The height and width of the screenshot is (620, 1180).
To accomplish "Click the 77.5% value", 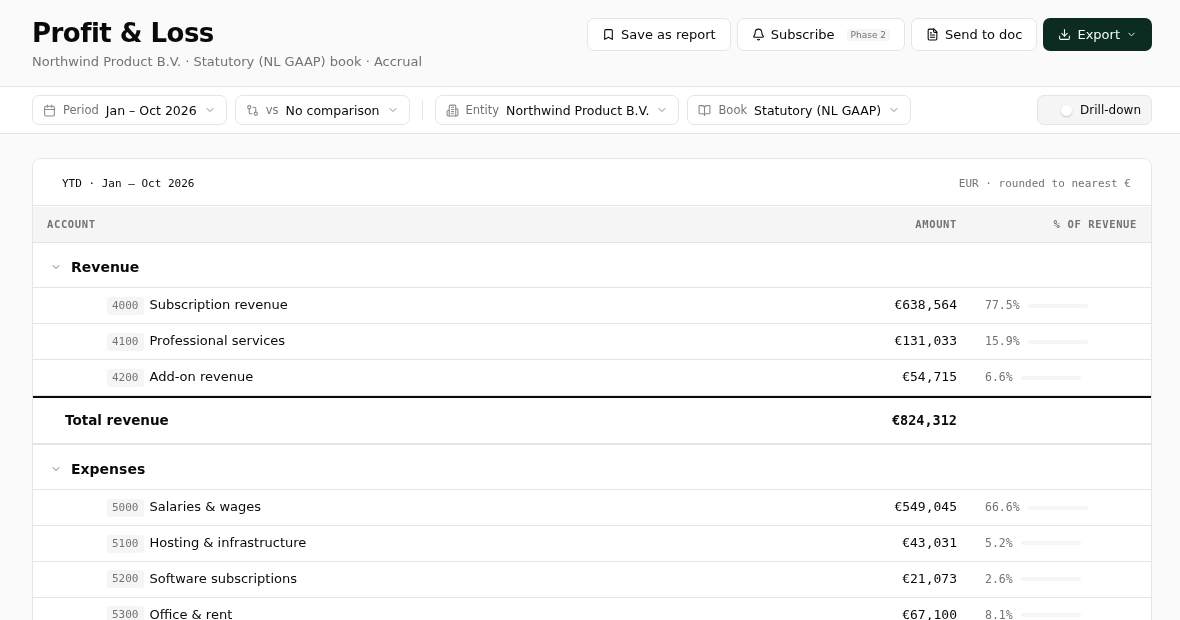I will pyautogui.click(x=1002, y=305).
